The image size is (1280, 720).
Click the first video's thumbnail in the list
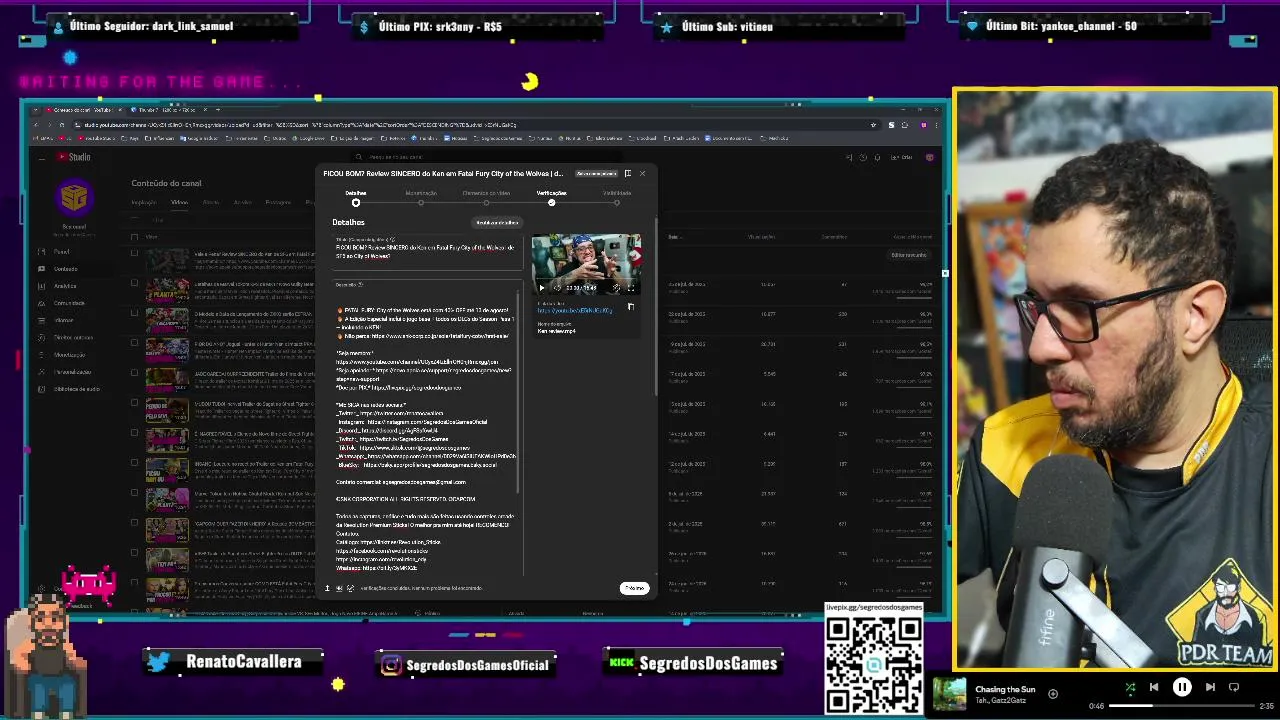(x=167, y=260)
